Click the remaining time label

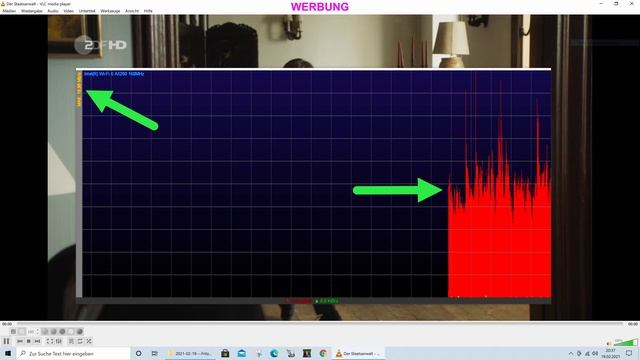coord(632,324)
